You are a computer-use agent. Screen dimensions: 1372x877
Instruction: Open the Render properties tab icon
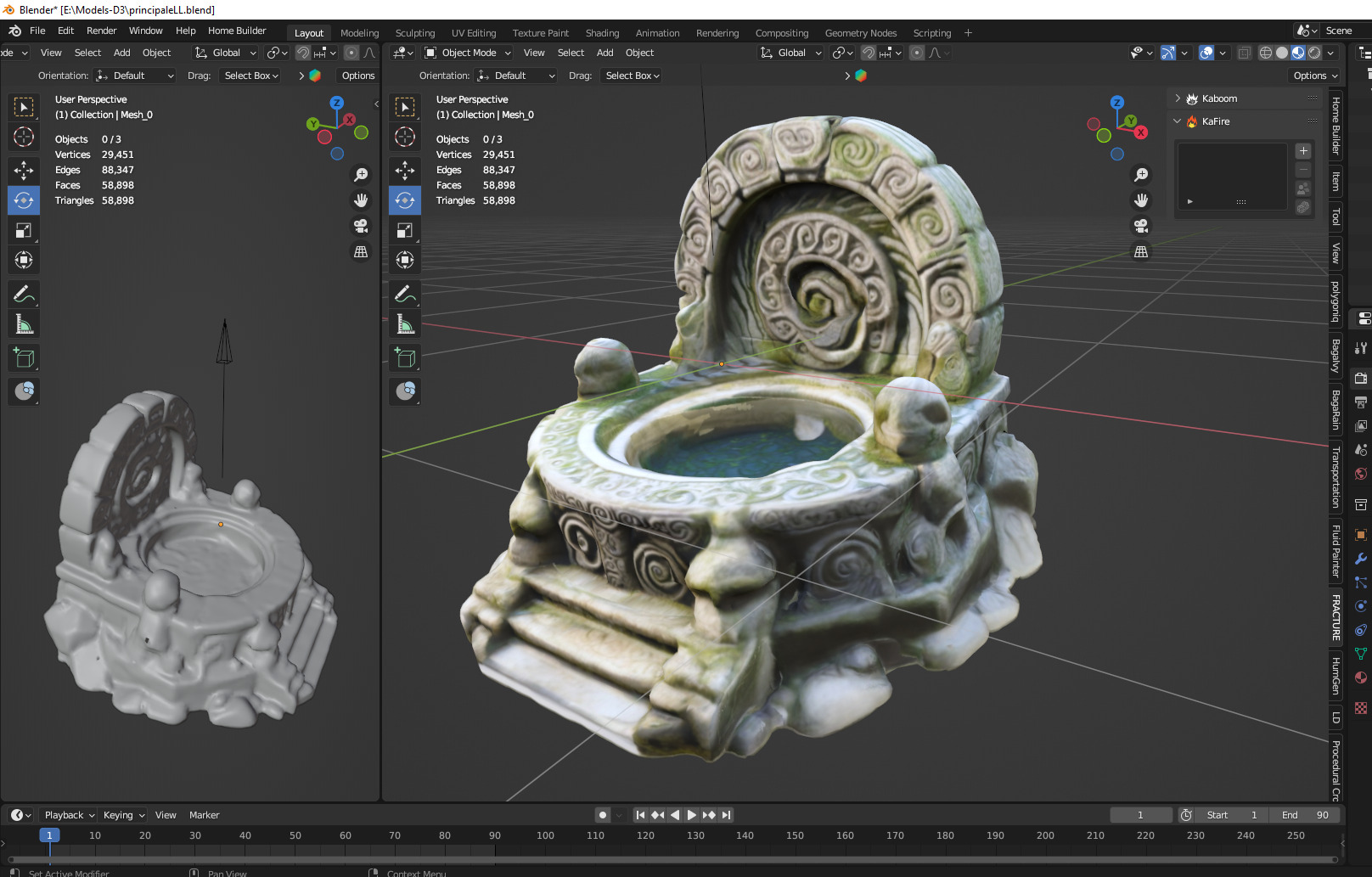coord(1361,378)
